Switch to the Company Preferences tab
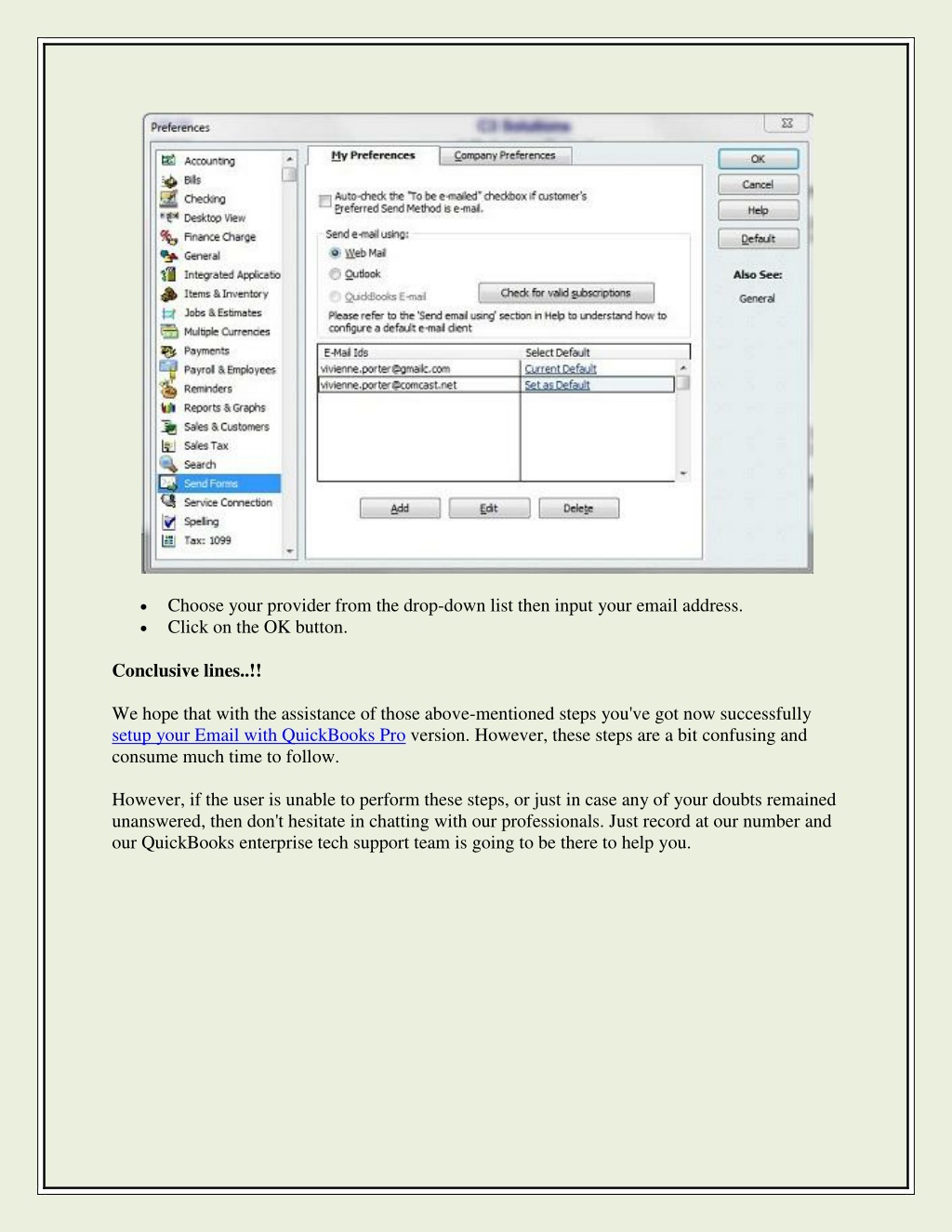The width and height of the screenshot is (952, 1232). point(505,155)
